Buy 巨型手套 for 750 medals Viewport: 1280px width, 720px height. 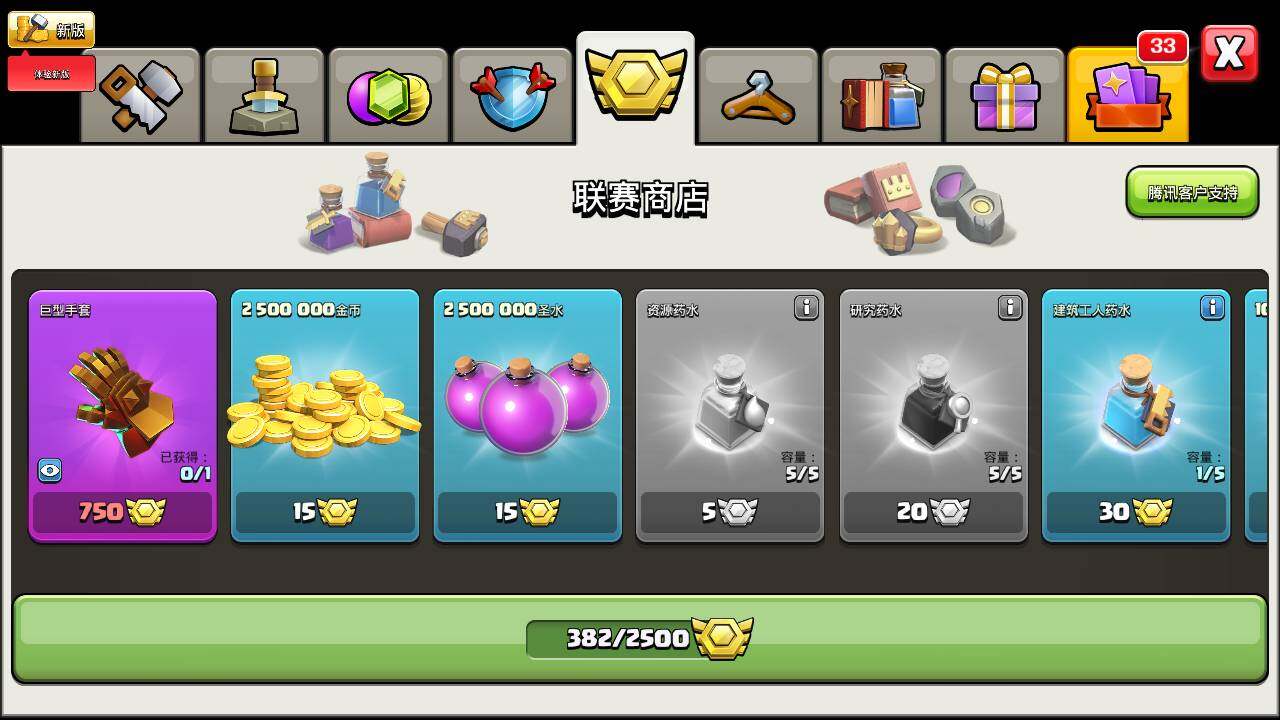[x=122, y=512]
